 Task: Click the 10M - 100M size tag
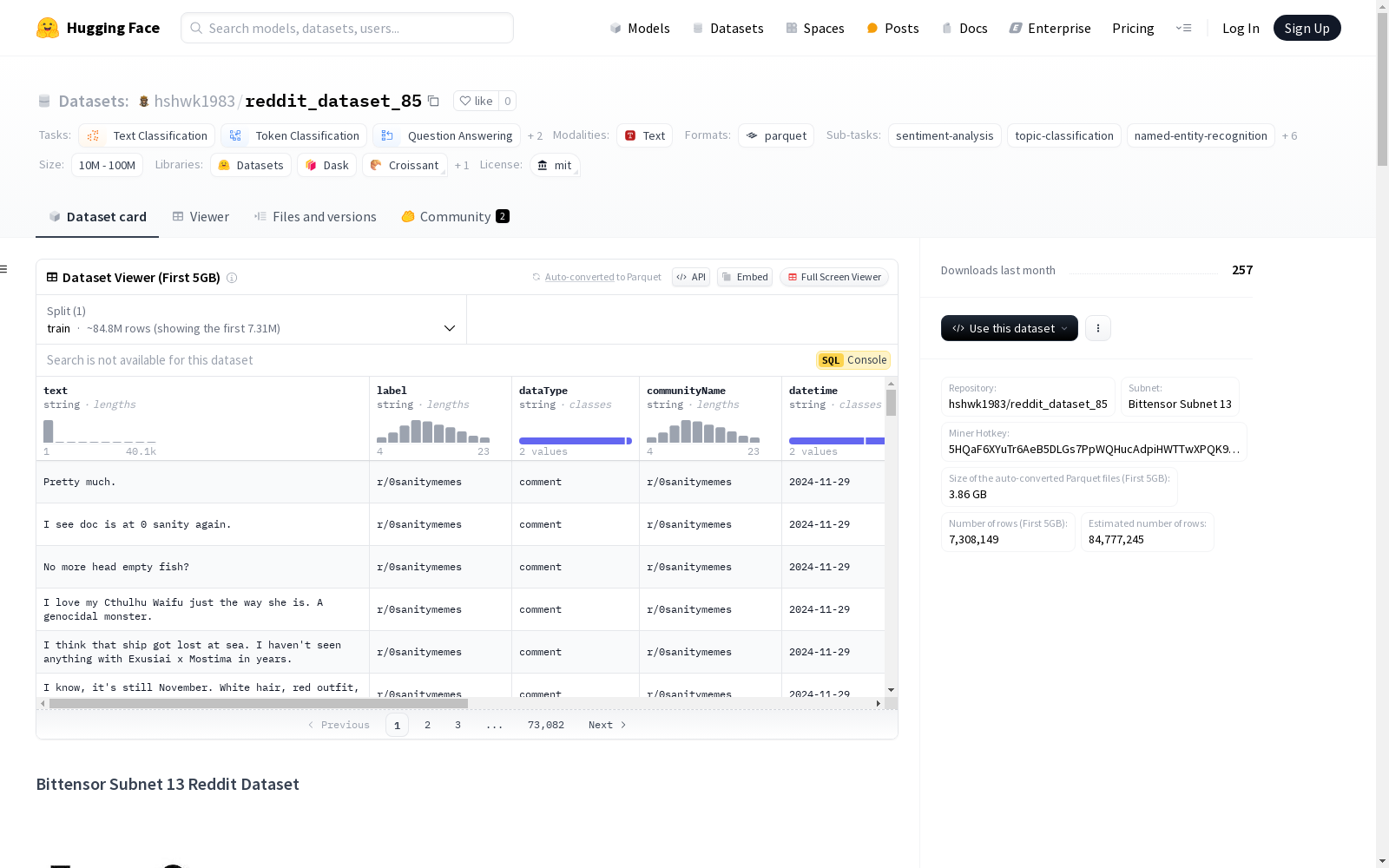tap(107, 165)
